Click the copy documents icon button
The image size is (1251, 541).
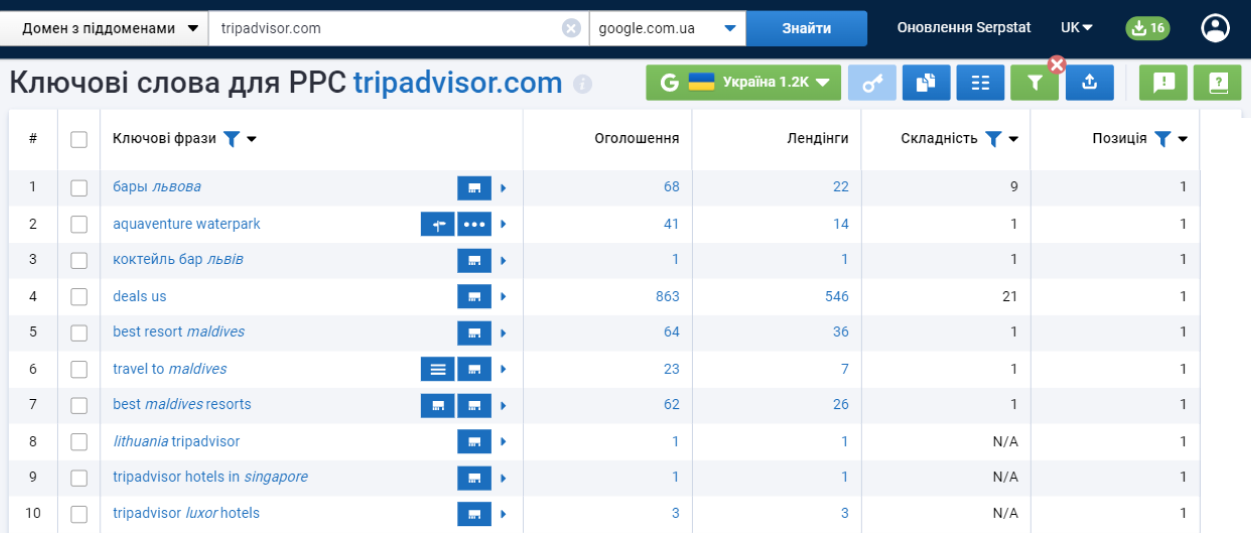[x=926, y=83]
